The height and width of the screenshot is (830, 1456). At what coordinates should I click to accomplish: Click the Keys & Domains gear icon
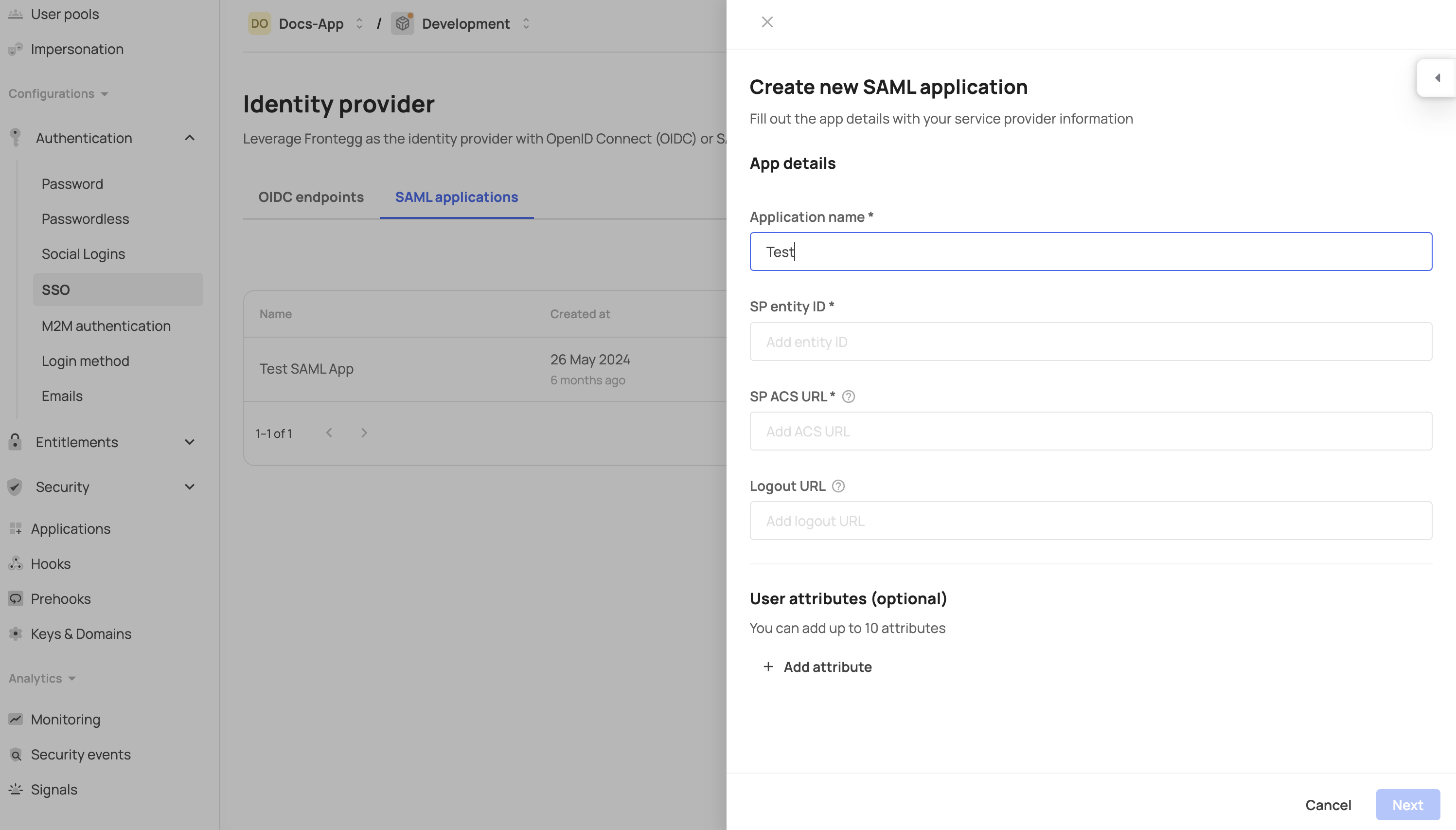point(16,633)
